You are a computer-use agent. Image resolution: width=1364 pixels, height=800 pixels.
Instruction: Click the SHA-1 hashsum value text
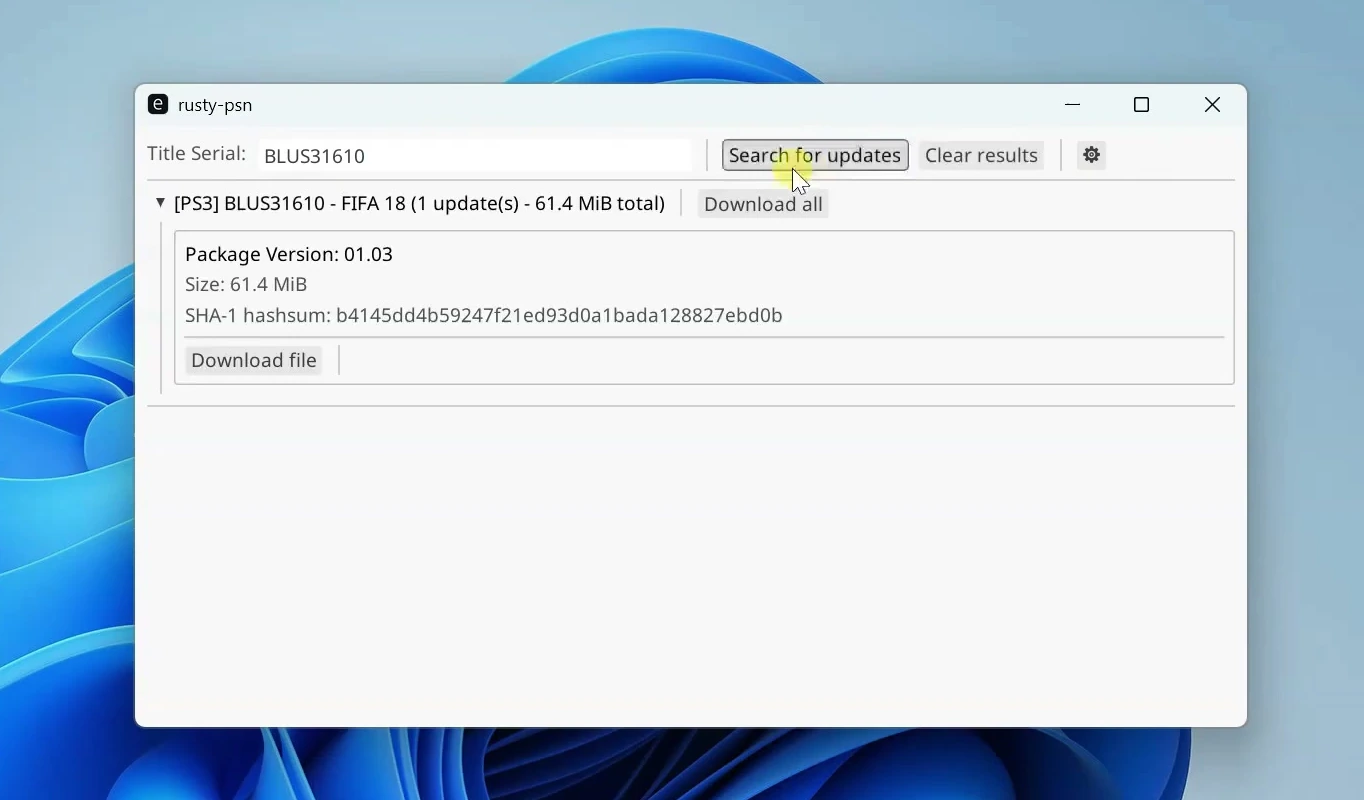[x=559, y=315]
